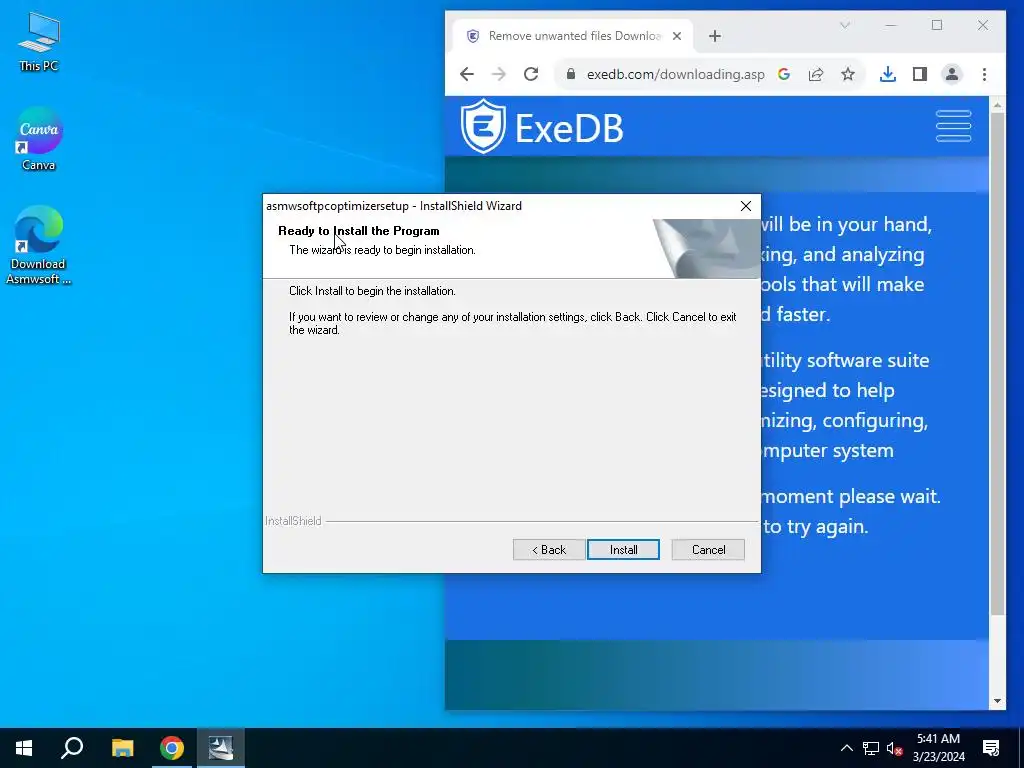Reload the exedb.com page
This screenshot has width=1024, height=768.
pyautogui.click(x=531, y=74)
